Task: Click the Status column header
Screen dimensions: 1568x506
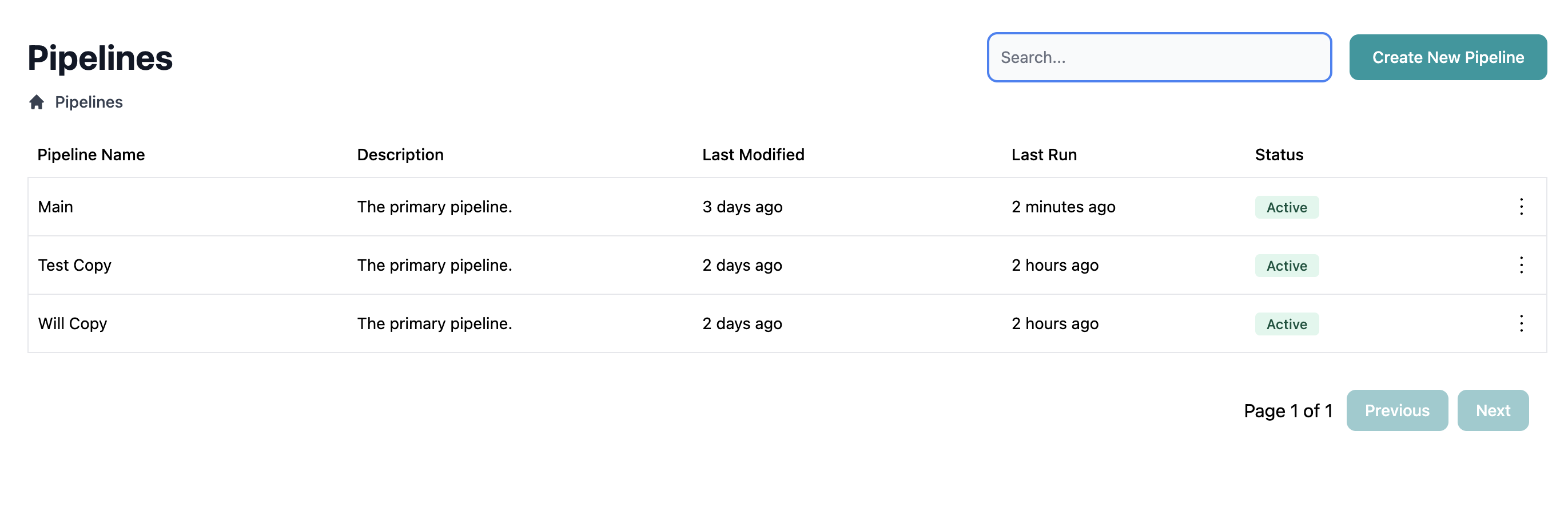Action: pyautogui.click(x=1278, y=155)
